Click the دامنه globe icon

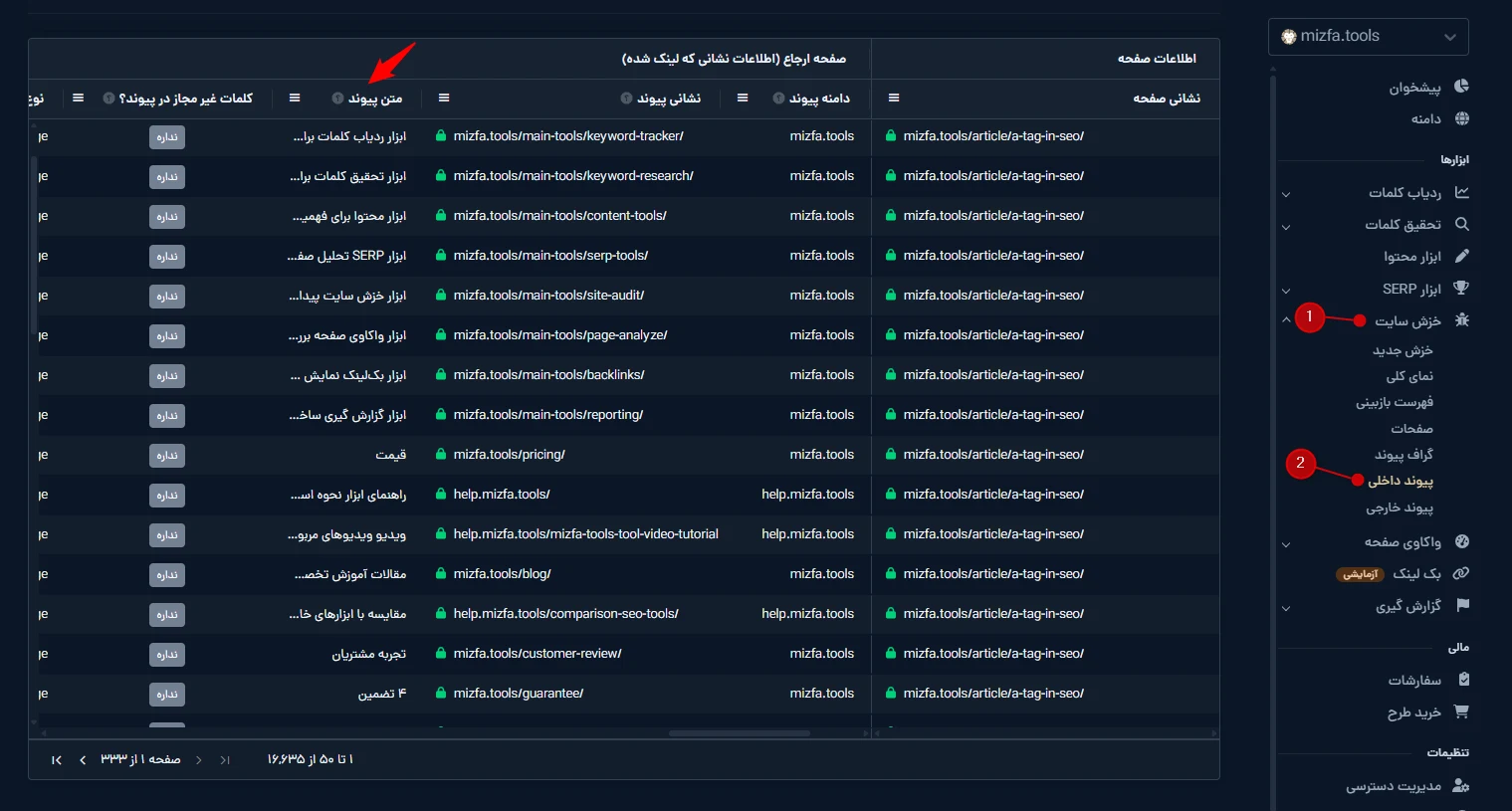[x=1461, y=118]
